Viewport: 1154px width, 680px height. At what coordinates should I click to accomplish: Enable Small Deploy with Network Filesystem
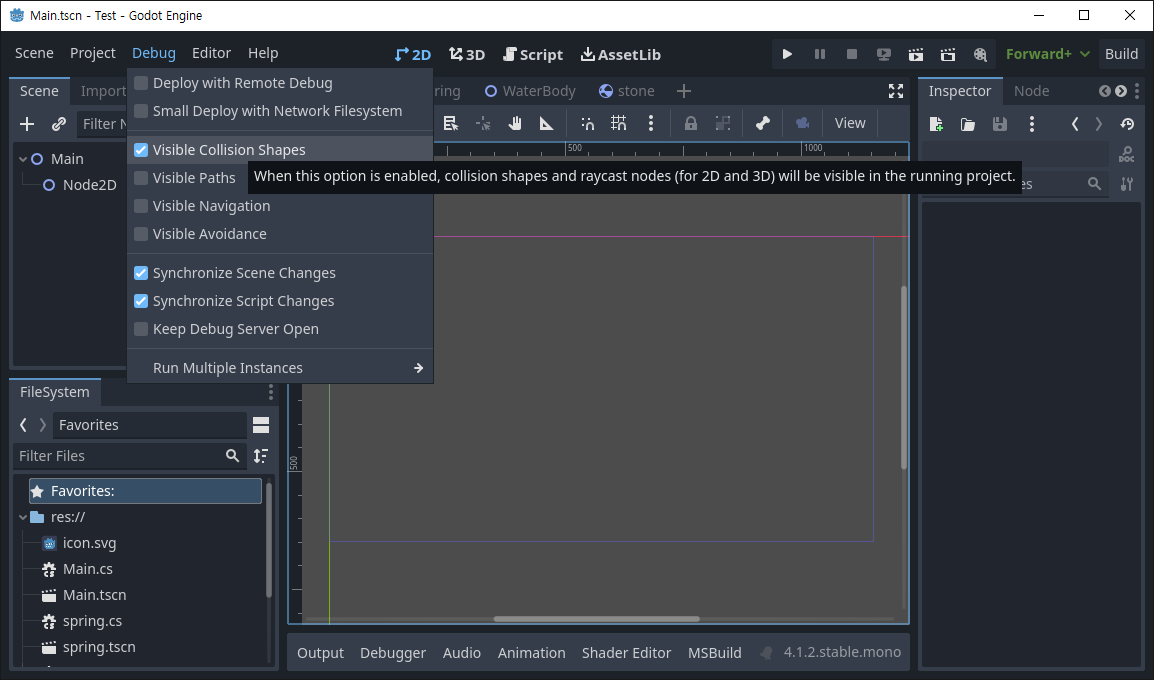pyautogui.click(x=280, y=111)
